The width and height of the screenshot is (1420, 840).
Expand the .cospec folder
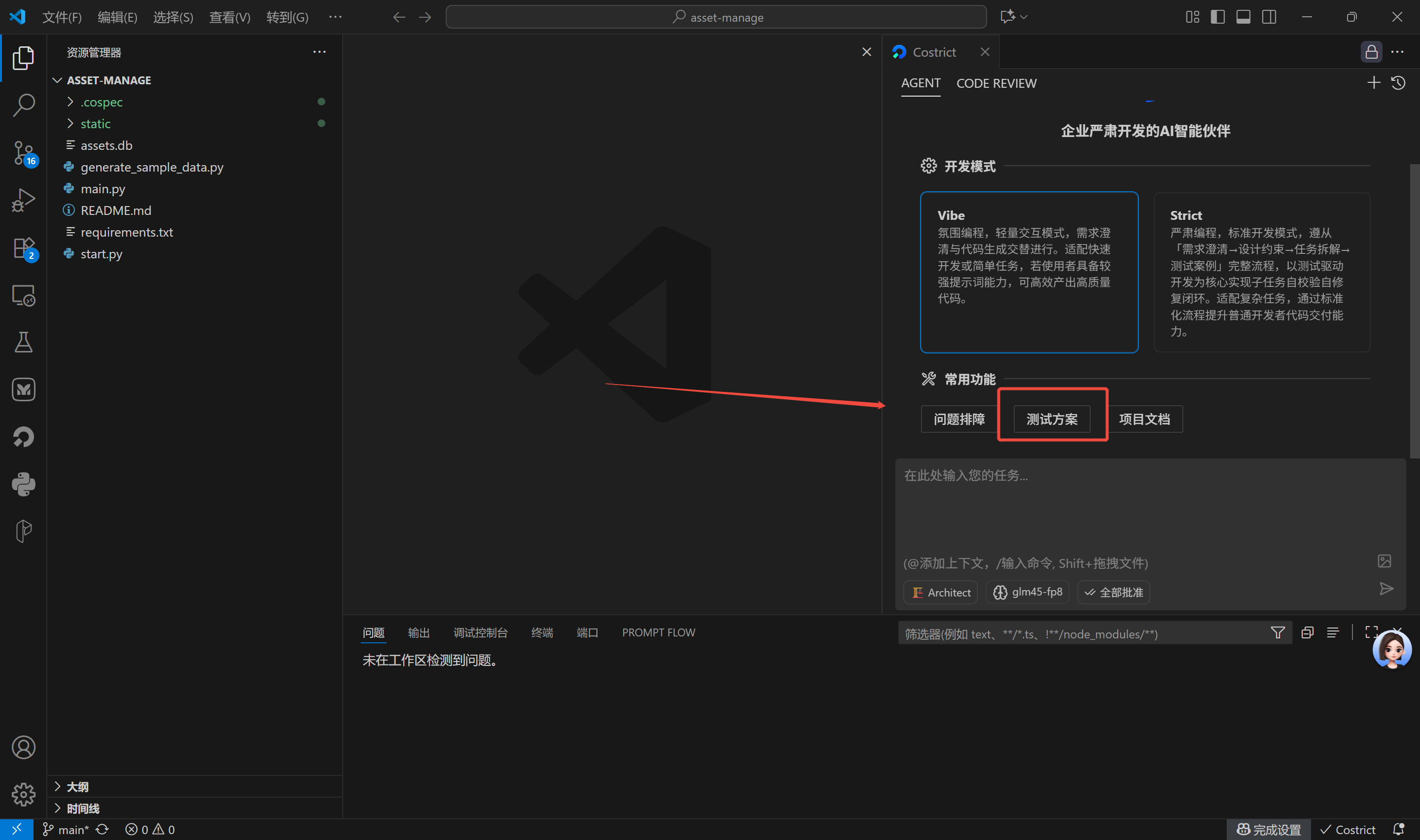(x=101, y=102)
